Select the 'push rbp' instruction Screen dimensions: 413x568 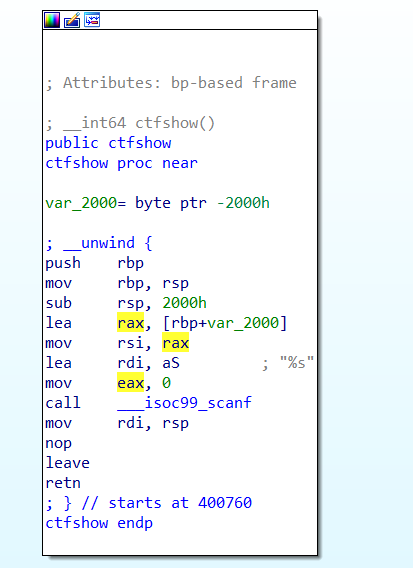click(95, 263)
